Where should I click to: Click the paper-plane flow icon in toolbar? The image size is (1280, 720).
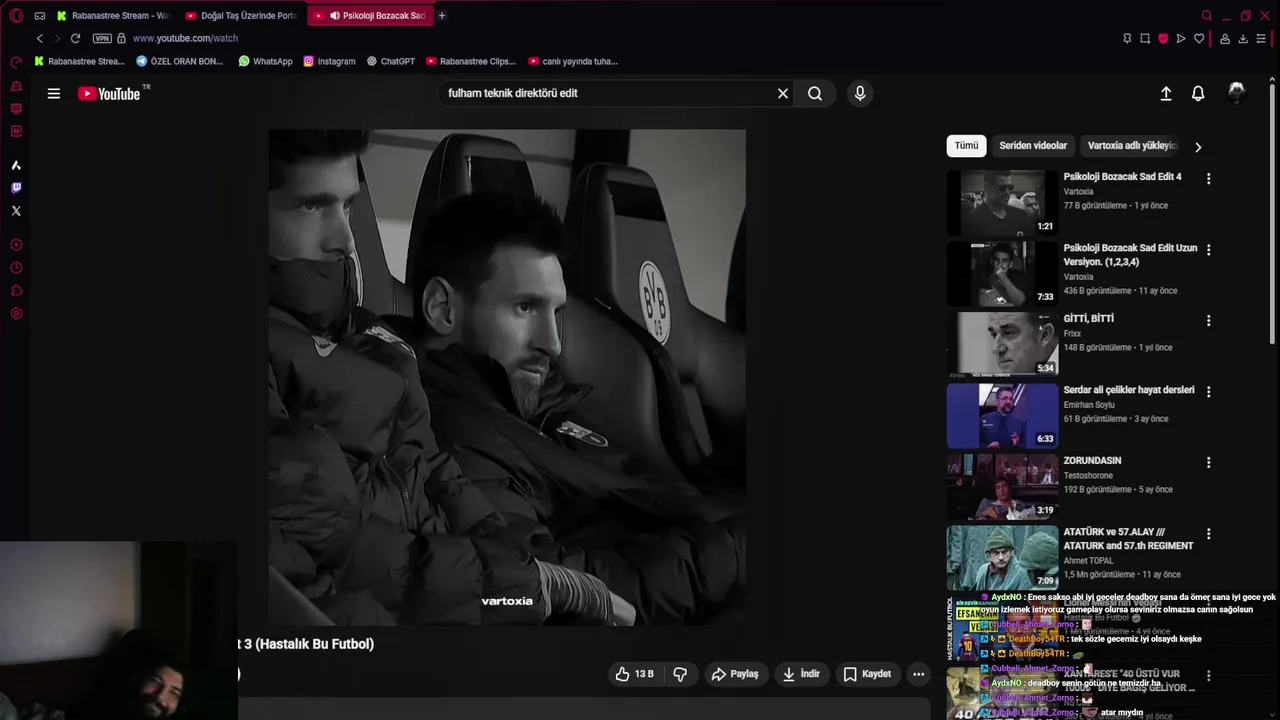pos(1181,38)
